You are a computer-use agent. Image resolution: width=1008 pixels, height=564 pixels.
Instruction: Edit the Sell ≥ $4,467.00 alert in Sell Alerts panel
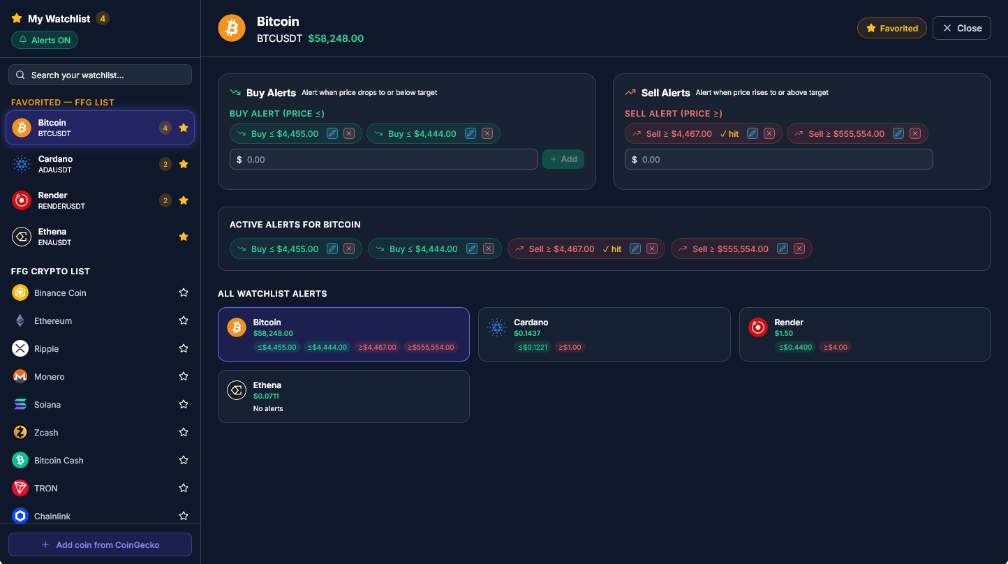pos(752,134)
